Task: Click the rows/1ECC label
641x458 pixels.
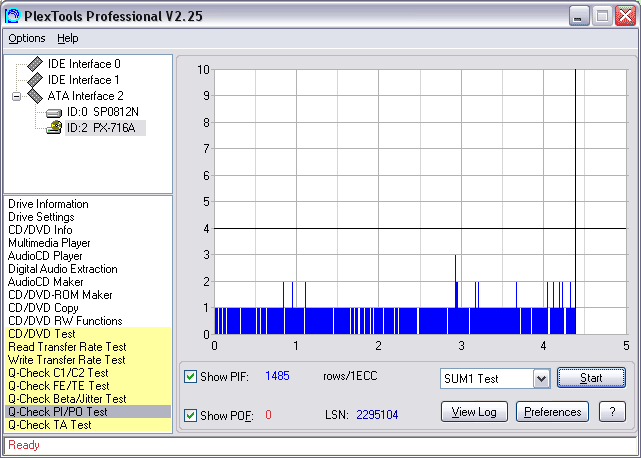Action: [350, 376]
